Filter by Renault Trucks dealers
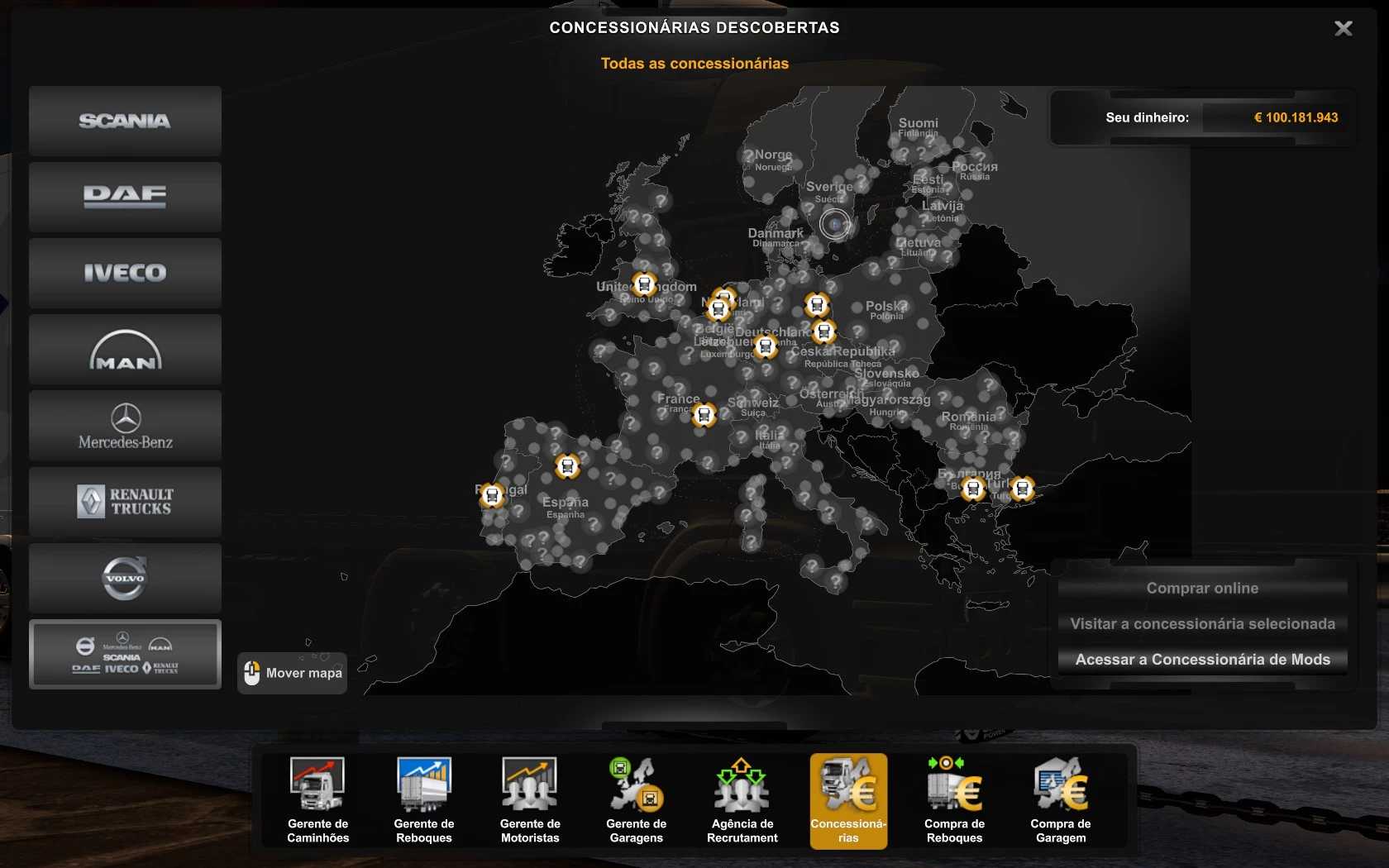The image size is (1389, 868). coord(125,502)
